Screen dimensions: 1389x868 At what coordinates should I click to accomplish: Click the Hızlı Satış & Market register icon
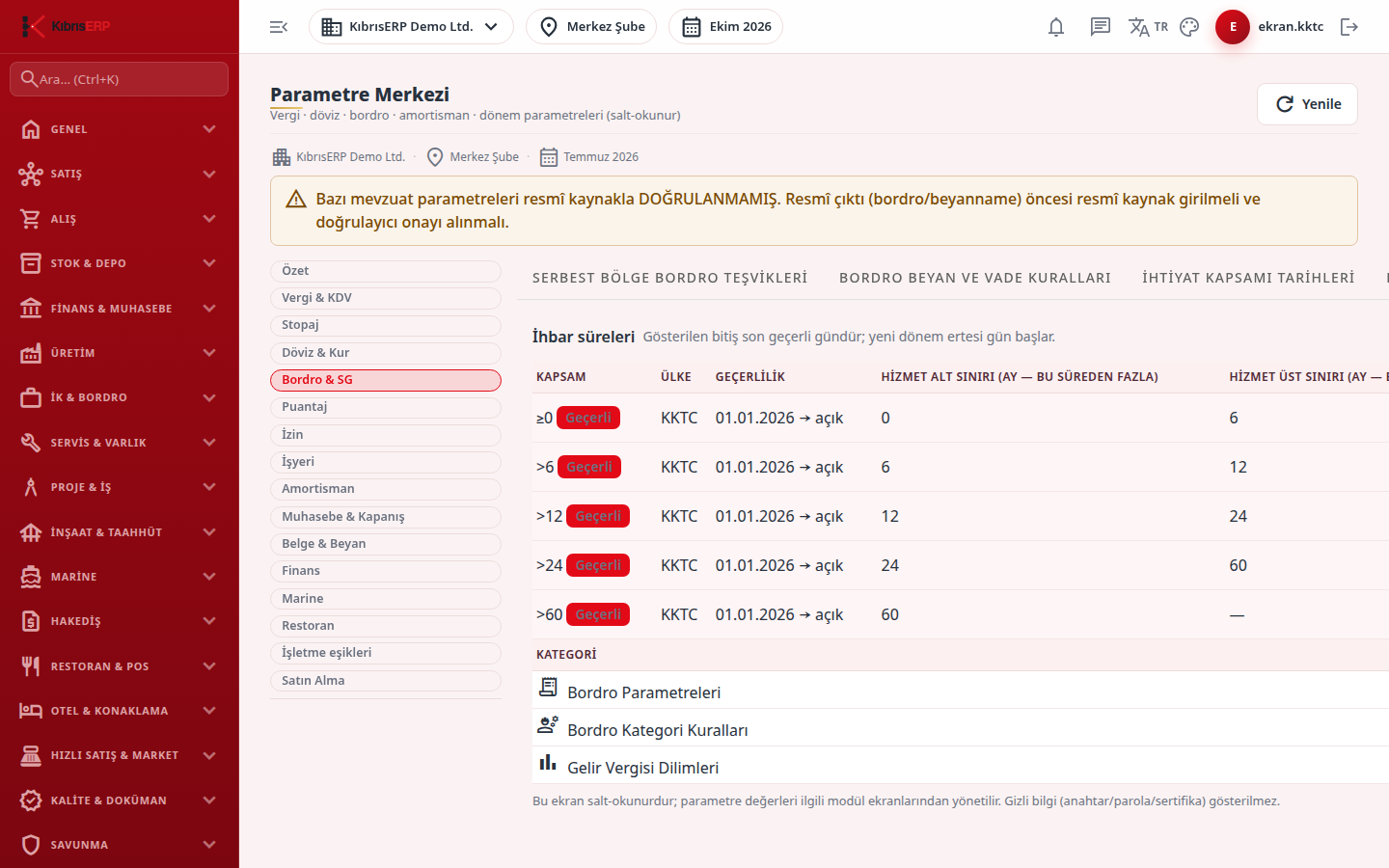coord(31,755)
